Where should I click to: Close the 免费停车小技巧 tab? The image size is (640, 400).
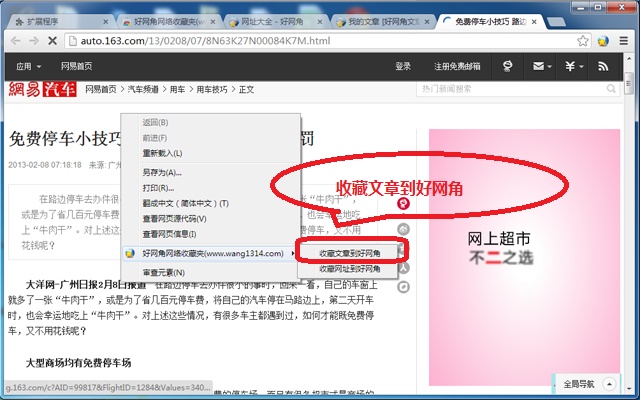[x=534, y=22]
